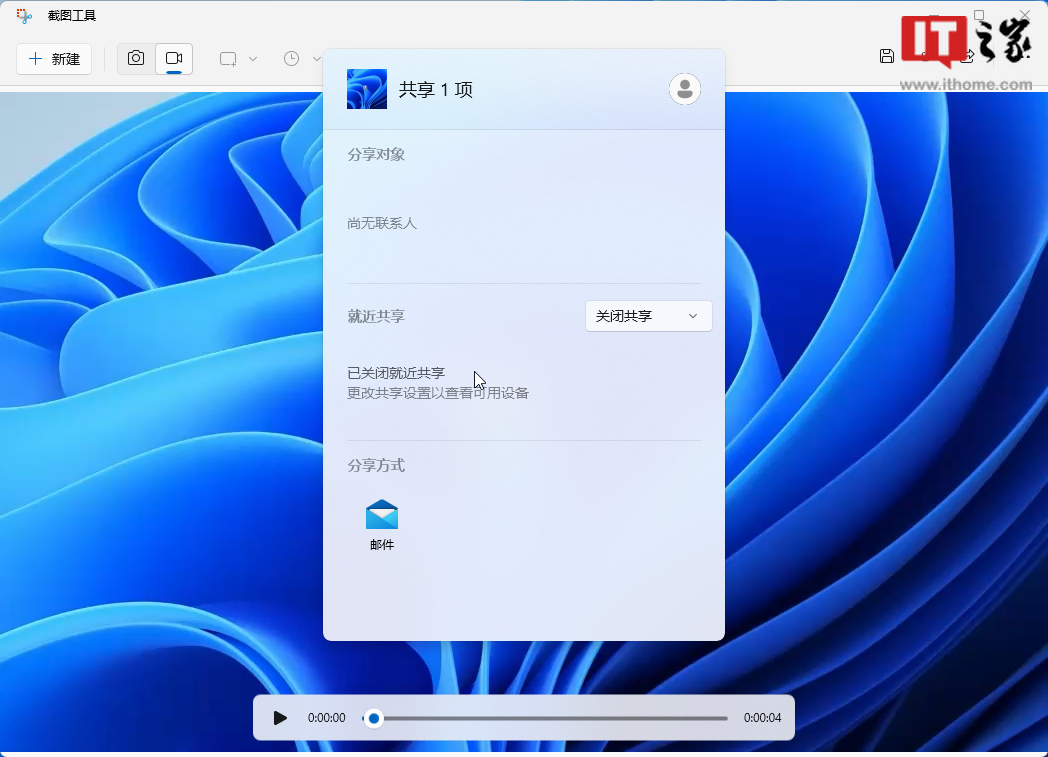Click the 截图工具 window title
The width and height of the screenshot is (1048, 757).
pos(72,15)
